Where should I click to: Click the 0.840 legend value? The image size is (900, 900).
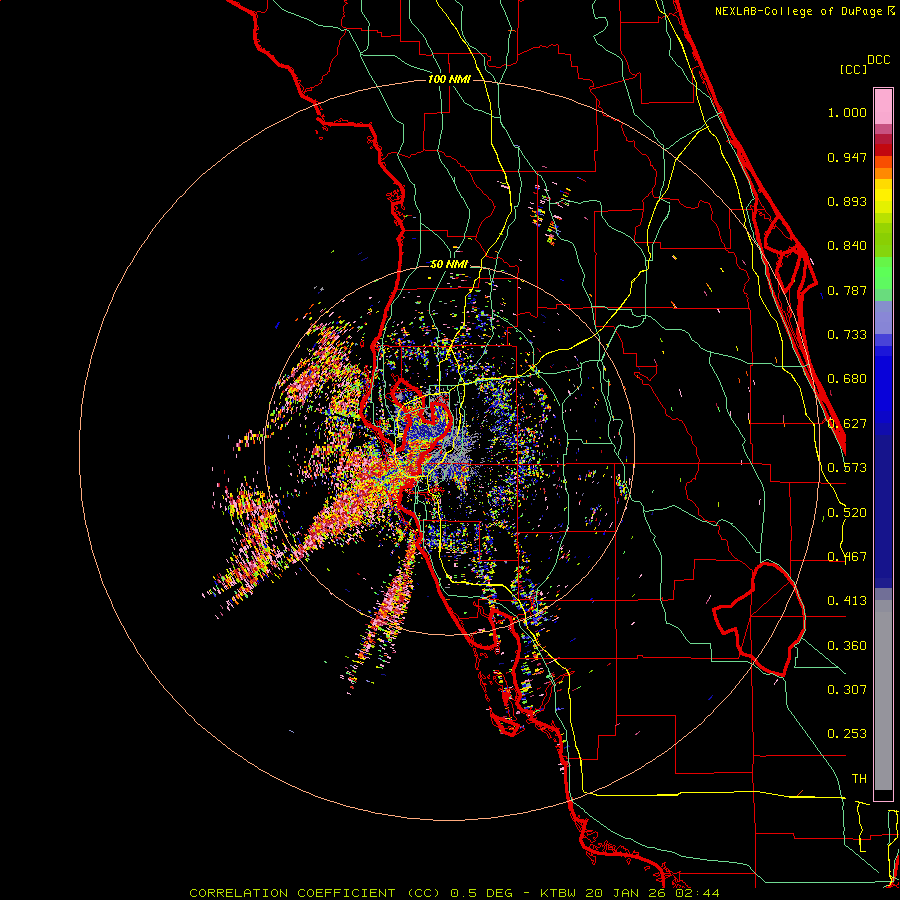[847, 246]
